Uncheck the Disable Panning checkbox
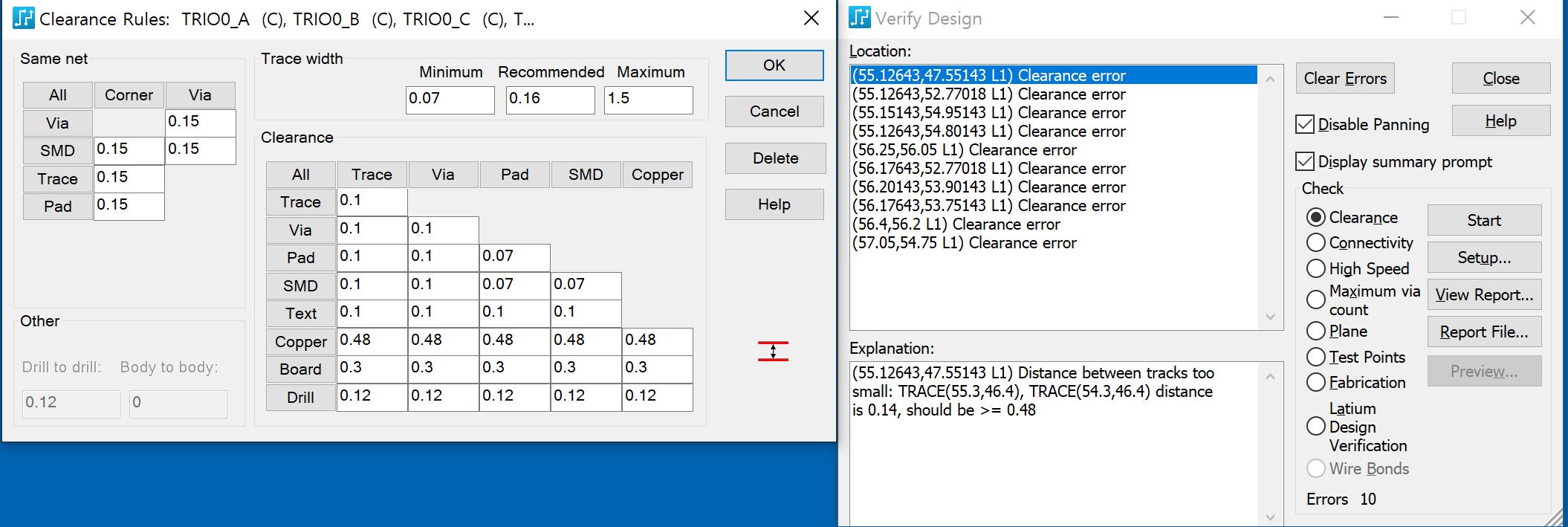The width and height of the screenshot is (1568, 527). [x=1305, y=124]
